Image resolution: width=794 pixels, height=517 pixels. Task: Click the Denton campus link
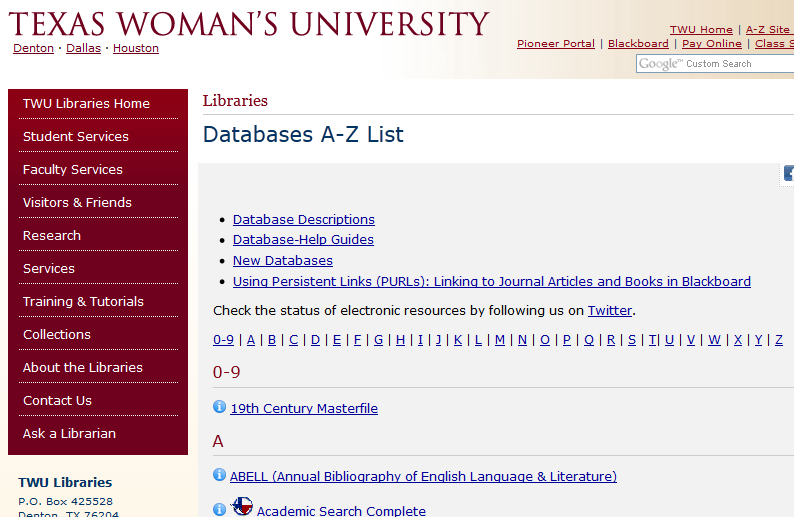coord(33,48)
